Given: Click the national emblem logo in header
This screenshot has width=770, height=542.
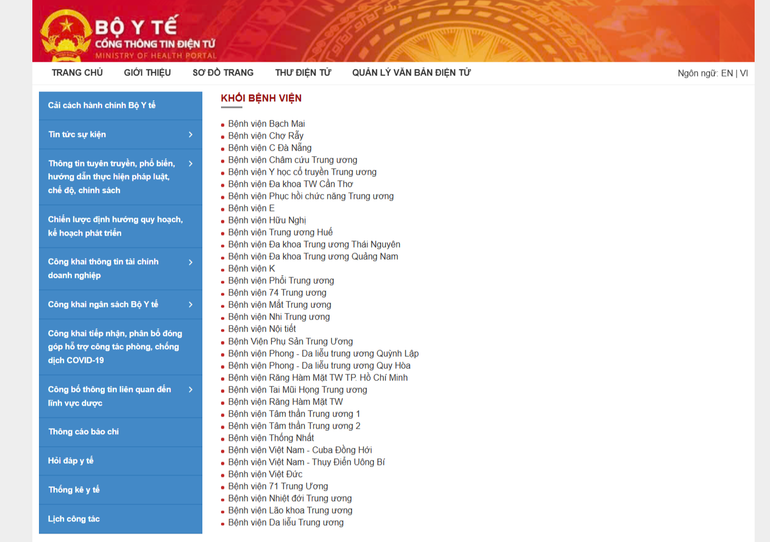Looking at the screenshot, I should tap(65, 36).
